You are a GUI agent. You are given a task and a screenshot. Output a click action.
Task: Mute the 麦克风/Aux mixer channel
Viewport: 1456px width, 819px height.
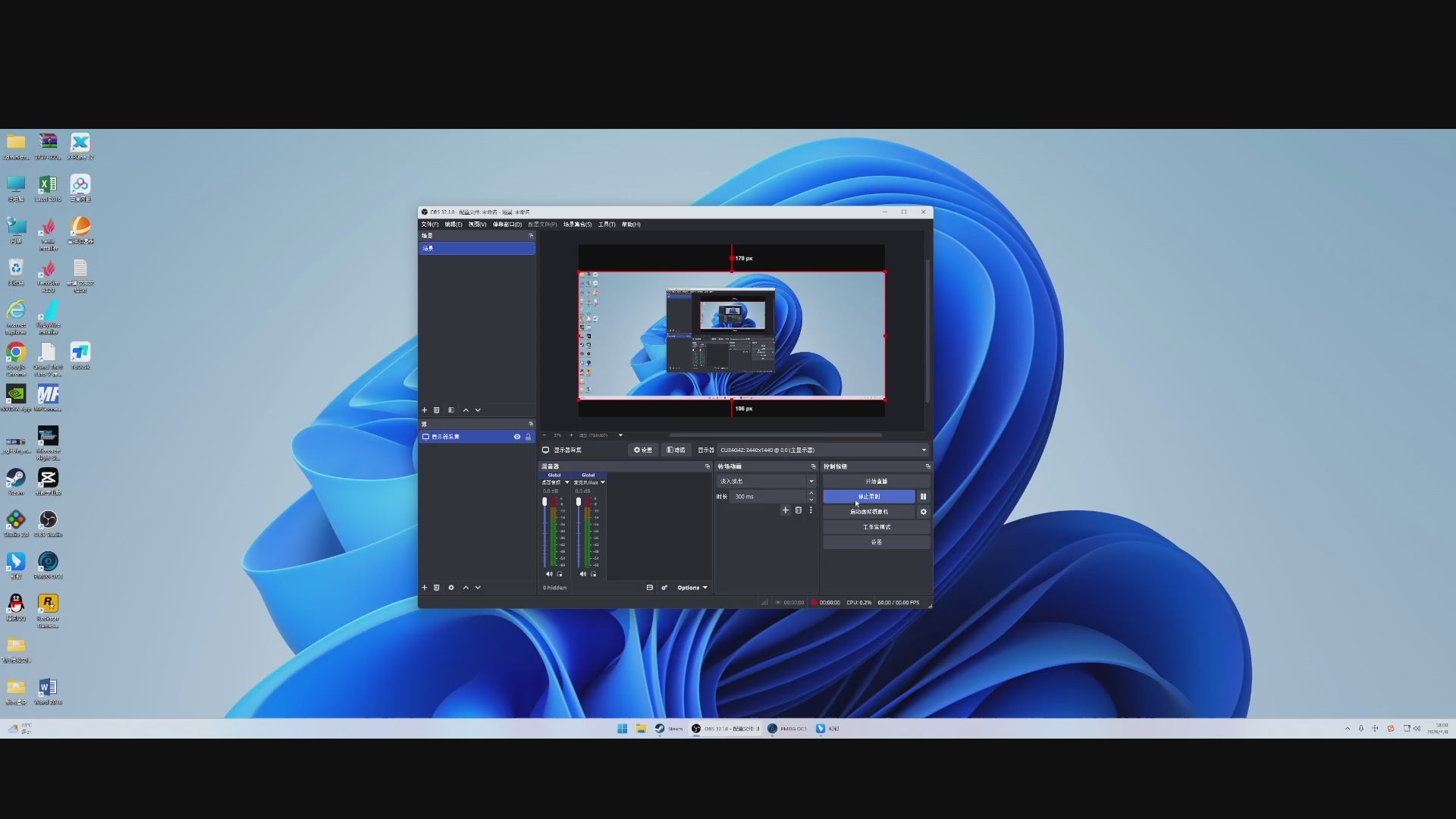[x=582, y=574]
